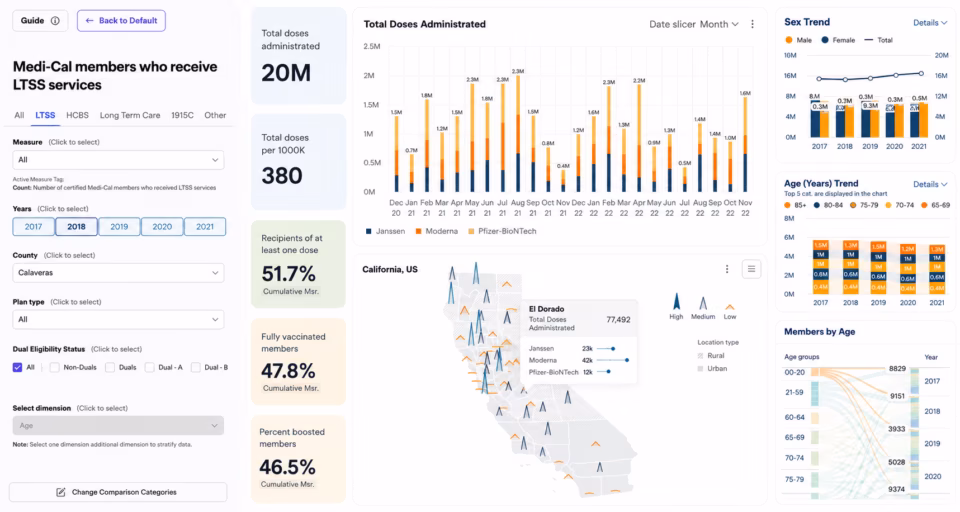This screenshot has height=512, width=960.
Task: Click the 77,492 total doses value
Action: pos(618,320)
